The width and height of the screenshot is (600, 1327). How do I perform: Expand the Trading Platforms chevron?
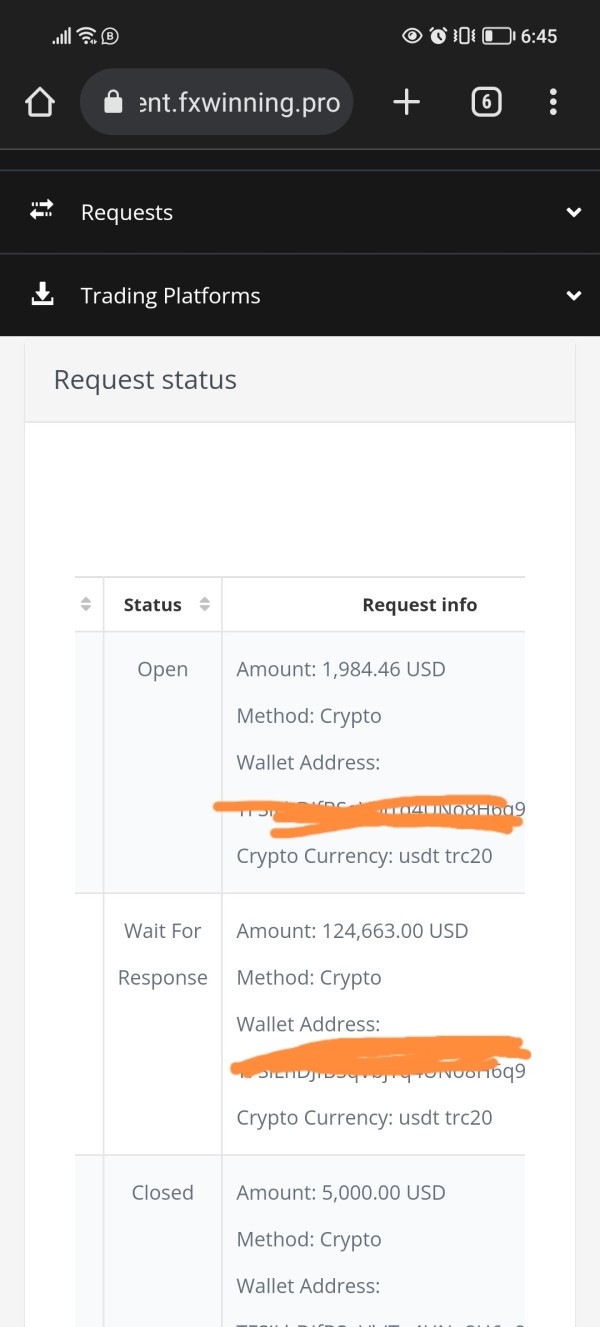point(573,295)
